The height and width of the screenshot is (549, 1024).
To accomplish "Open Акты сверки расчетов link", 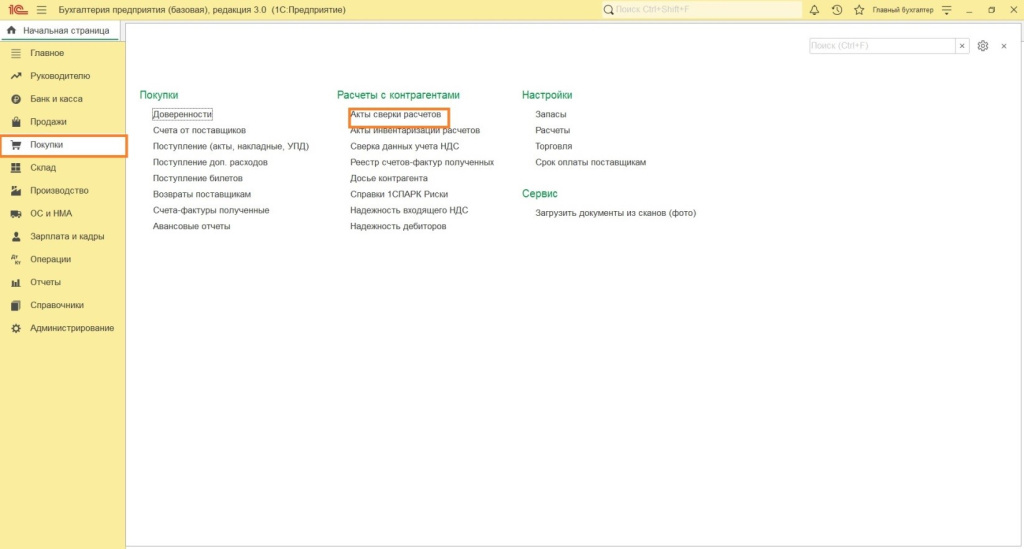I will (395, 114).
